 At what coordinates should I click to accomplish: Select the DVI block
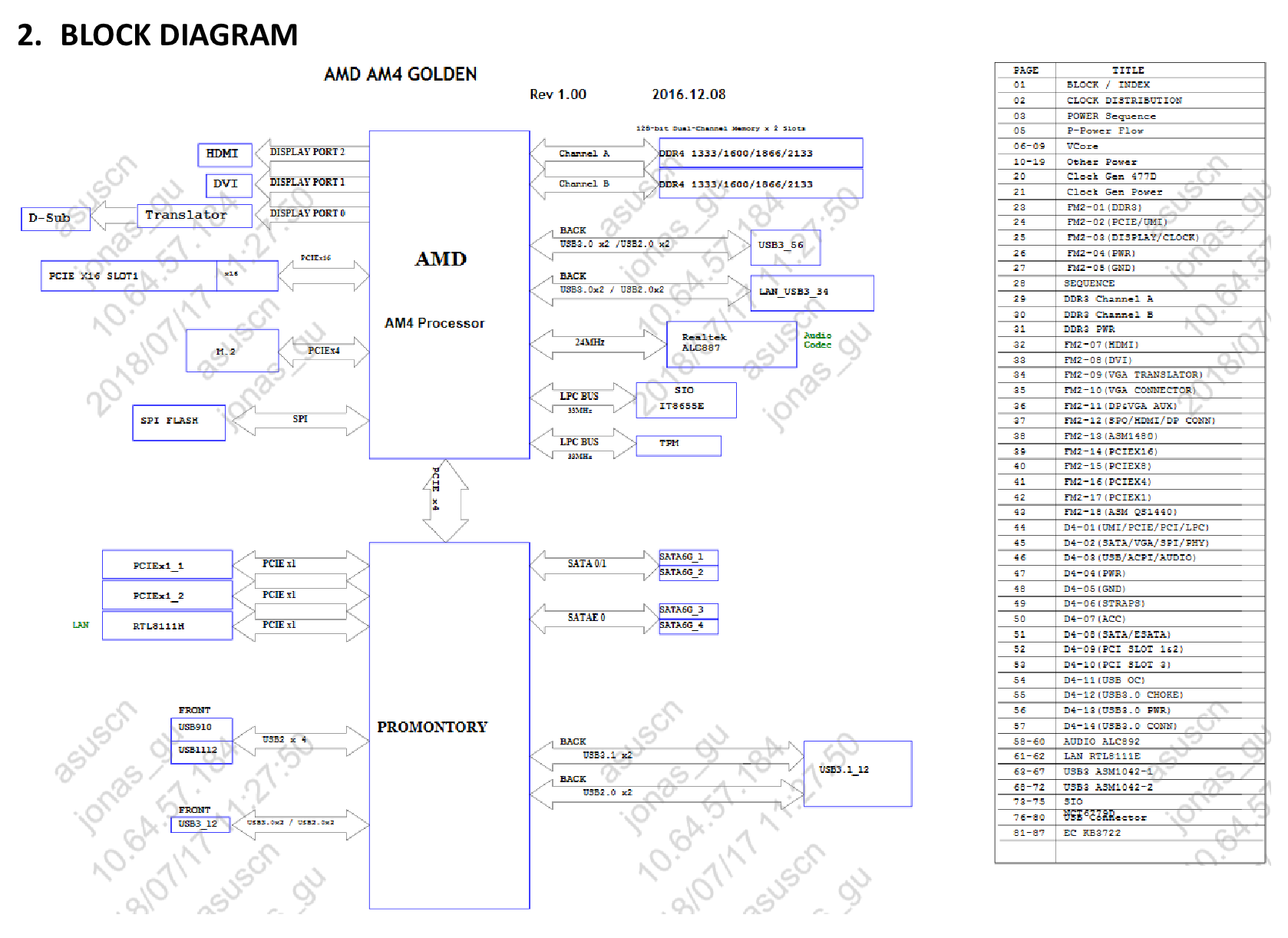point(228,185)
